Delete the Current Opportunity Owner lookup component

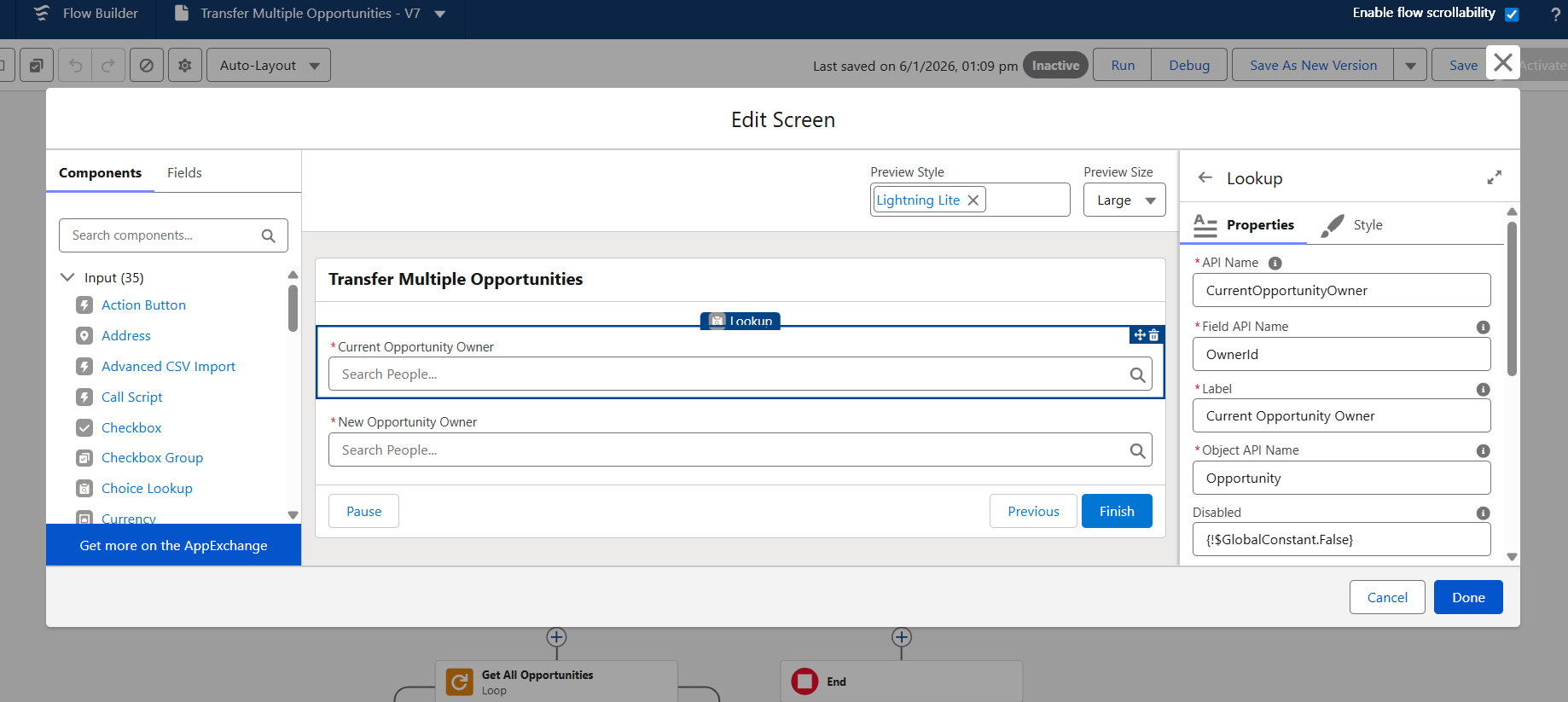coord(1154,335)
